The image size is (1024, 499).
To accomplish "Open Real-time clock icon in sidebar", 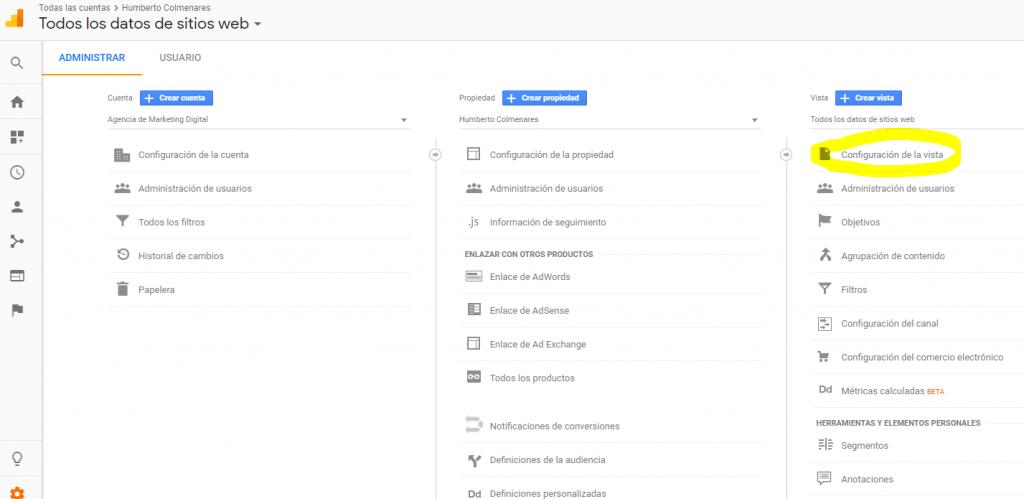I will (x=17, y=172).
